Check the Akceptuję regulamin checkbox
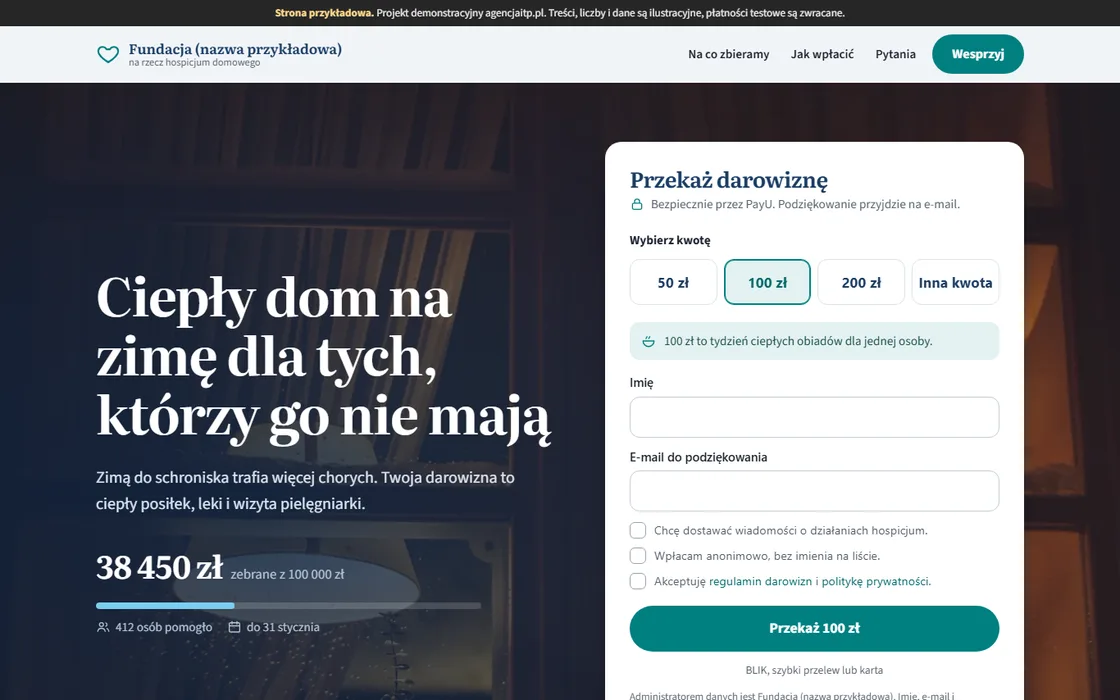 (x=638, y=581)
